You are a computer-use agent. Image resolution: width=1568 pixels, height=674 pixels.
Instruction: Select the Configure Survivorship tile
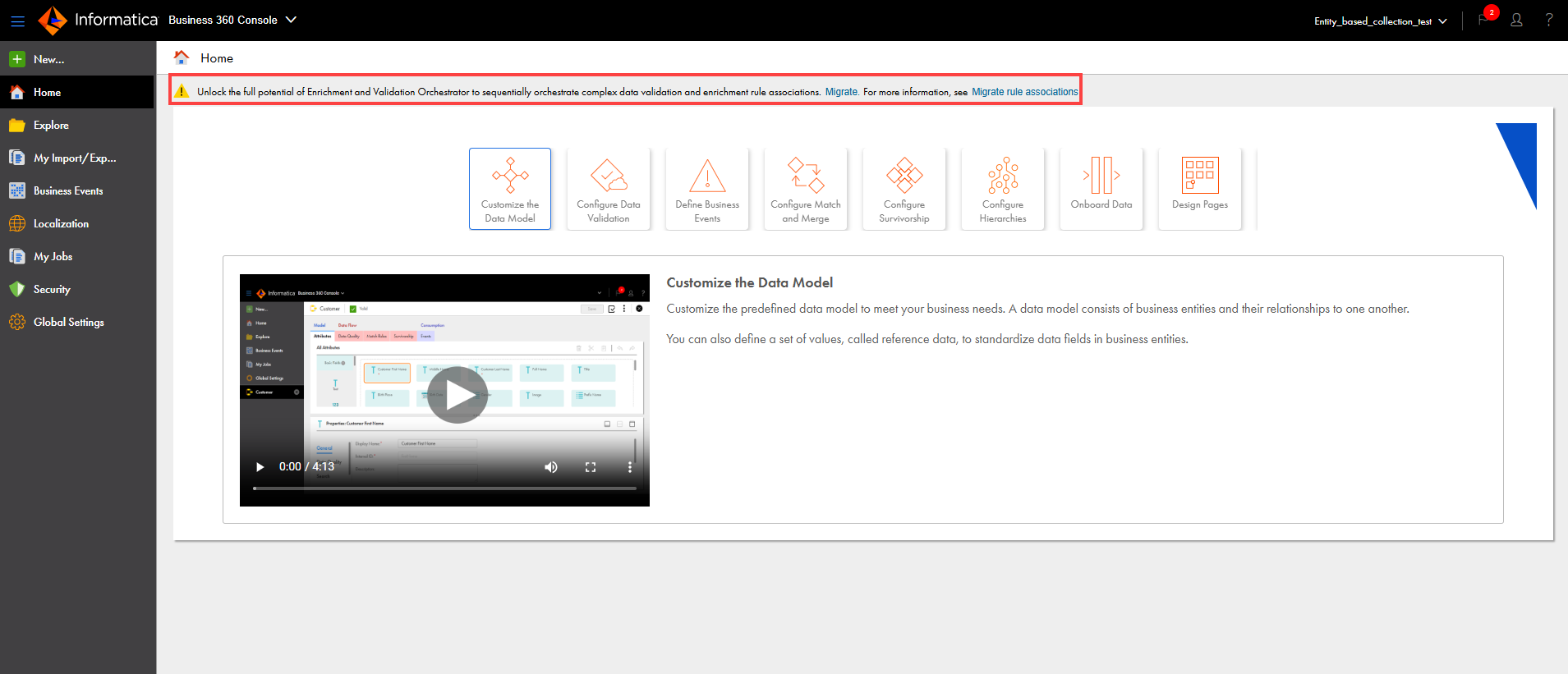point(904,189)
